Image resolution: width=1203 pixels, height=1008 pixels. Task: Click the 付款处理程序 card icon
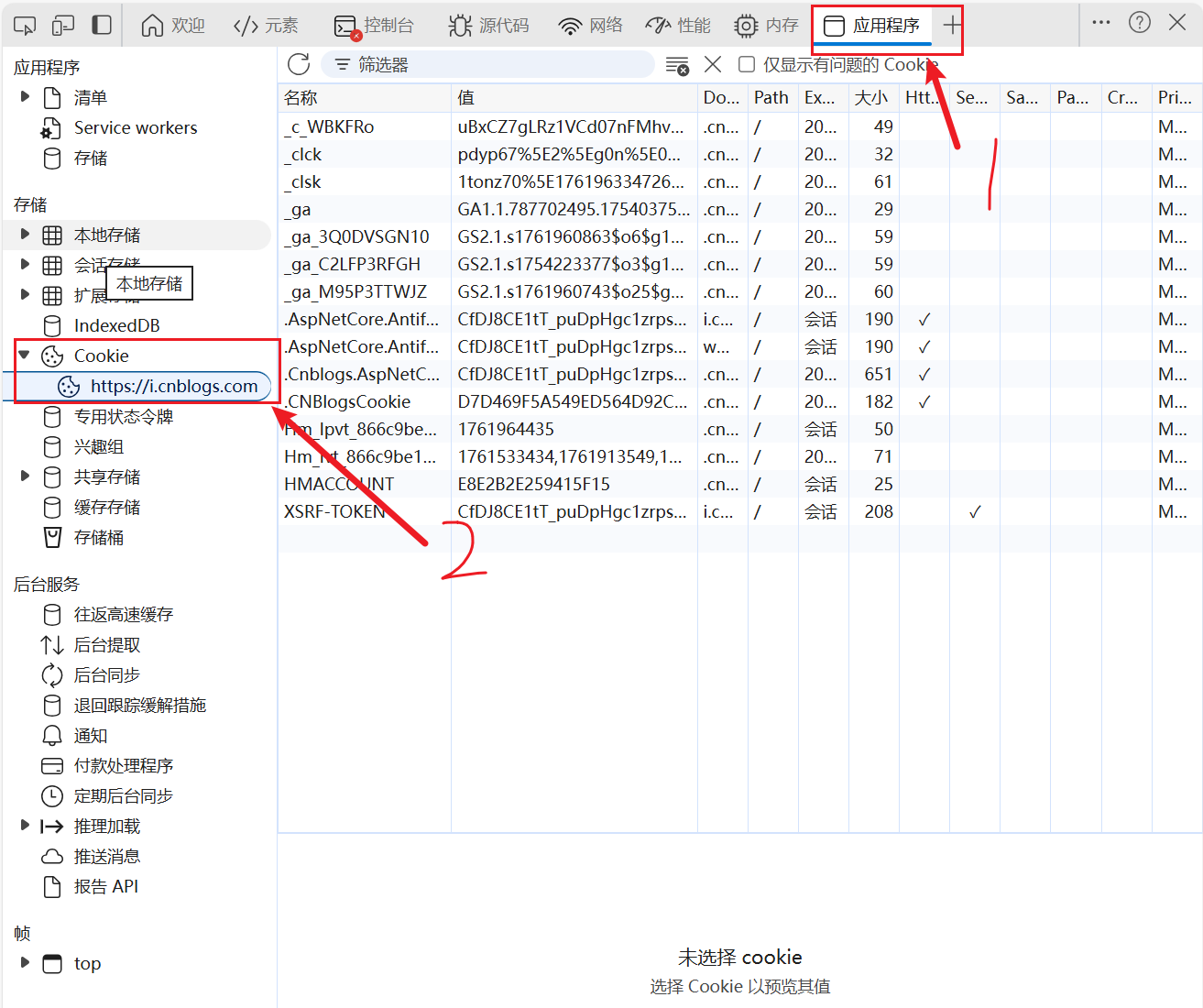pos(52,766)
